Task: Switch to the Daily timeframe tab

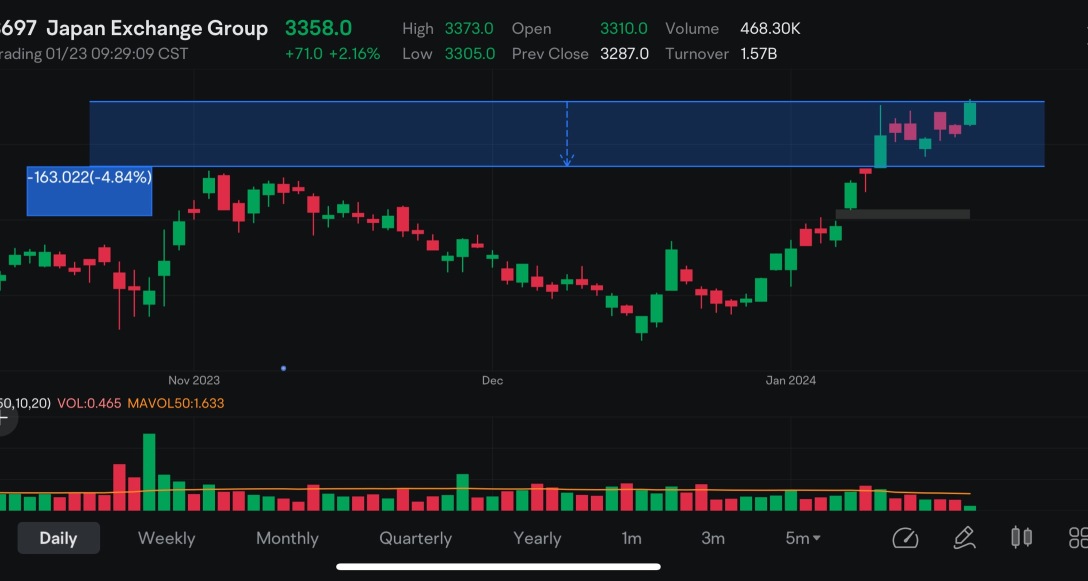Action: click(x=58, y=538)
